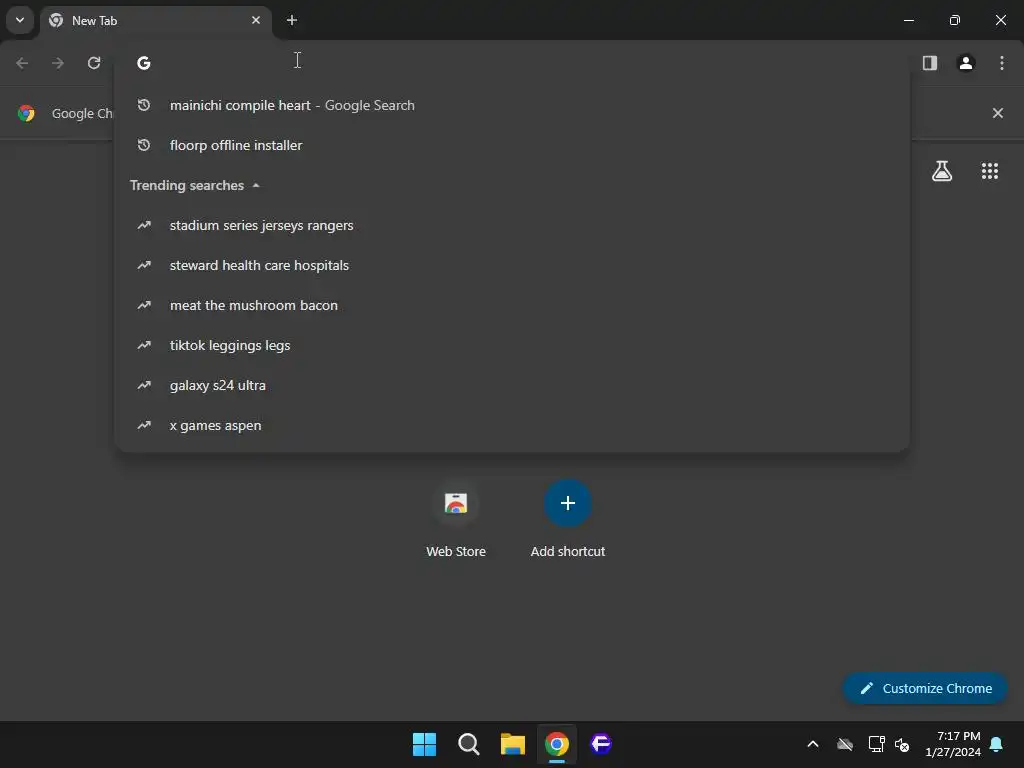Click the Customize Chrome button
Screen dimensions: 1024x768
(925, 688)
